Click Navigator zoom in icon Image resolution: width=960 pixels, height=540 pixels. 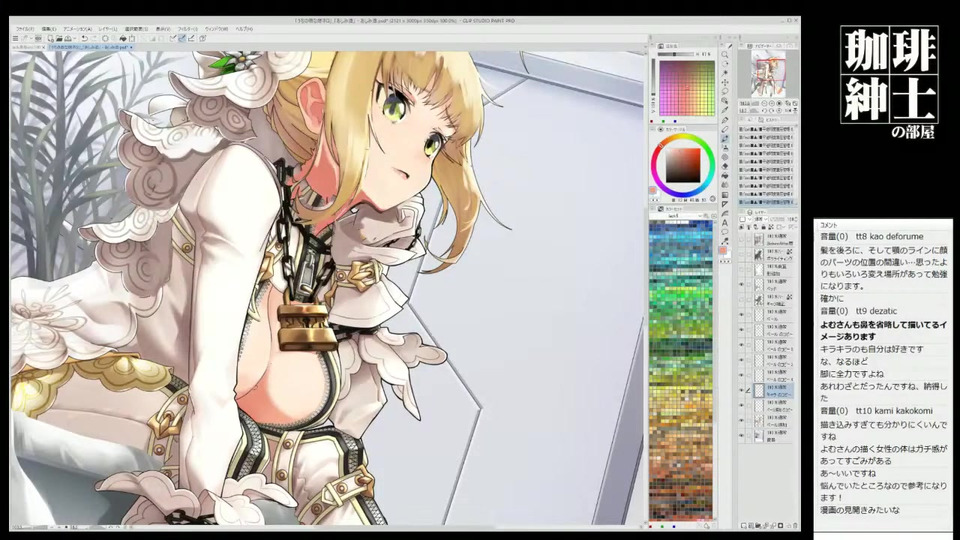point(772,103)
